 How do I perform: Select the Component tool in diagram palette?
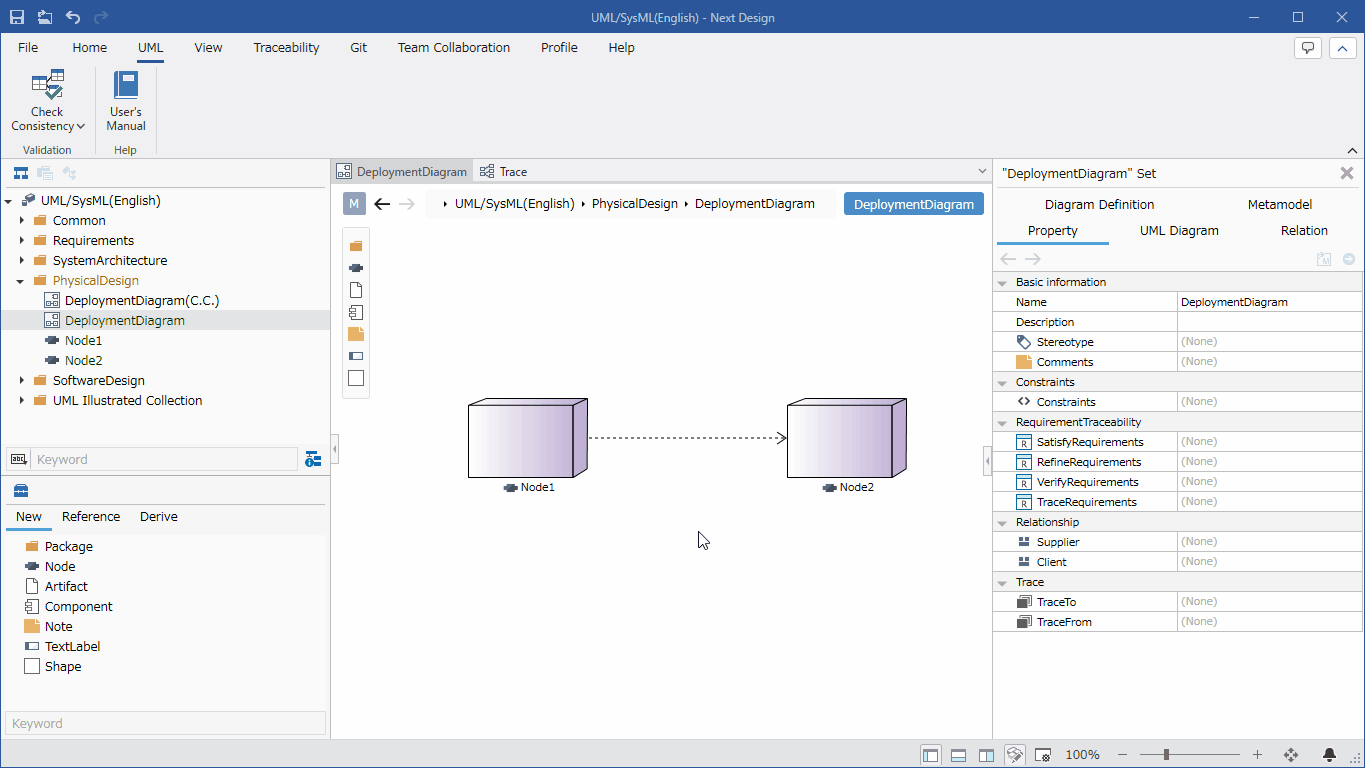pyautogui.click(x=356, y=312)
